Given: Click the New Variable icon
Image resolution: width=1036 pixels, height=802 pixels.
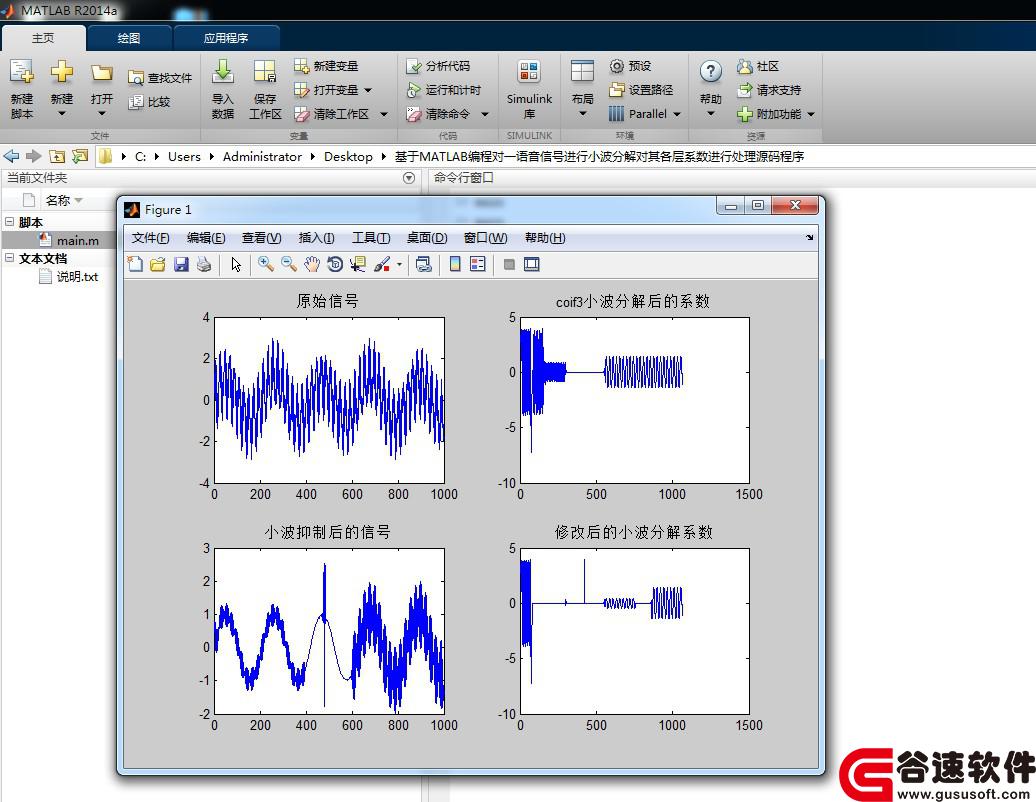Looking at the screenshot, I should [x=301, y=65].
